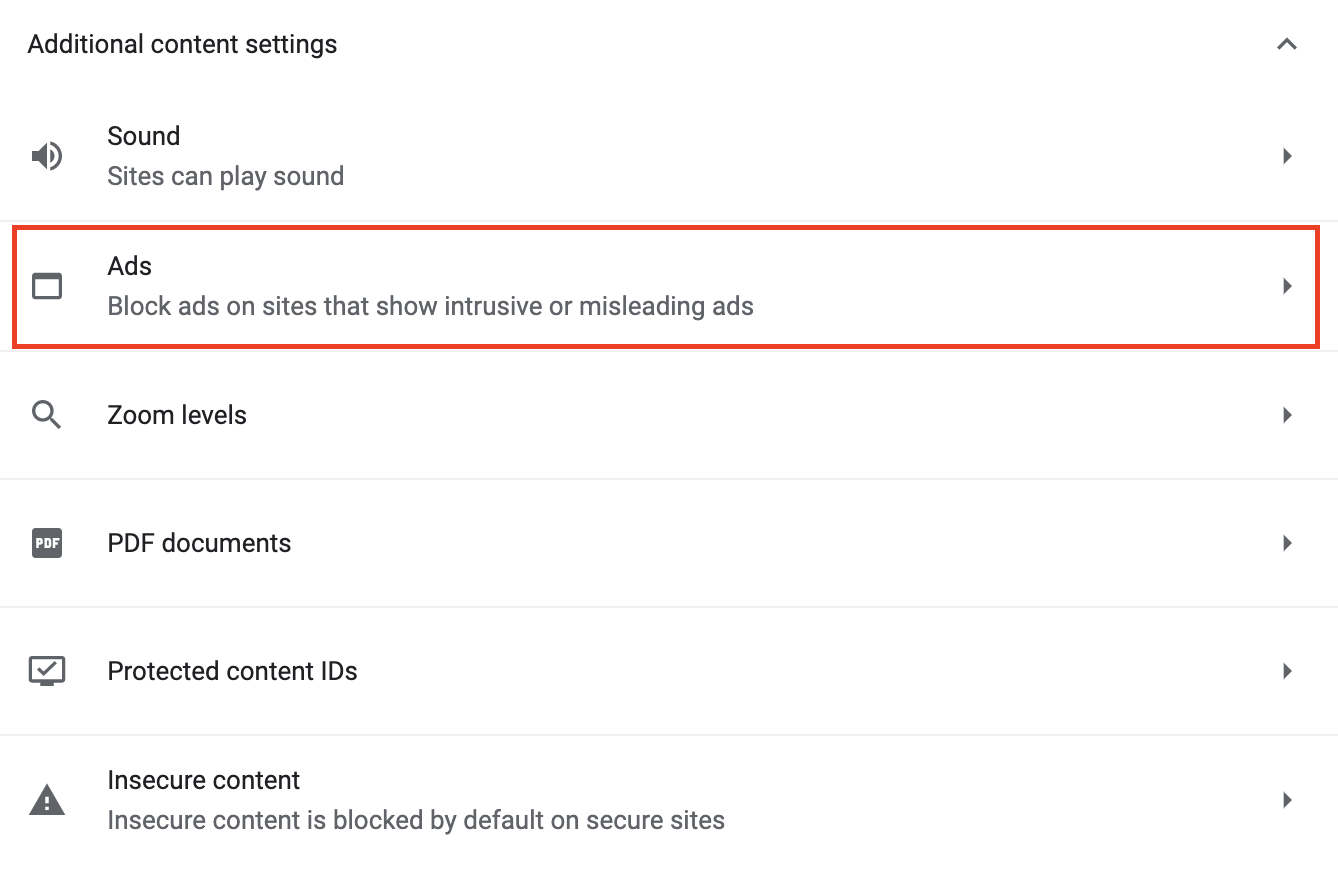Open the PDF documents row arrow
Viewport: 1338px width, 876px height.
[1288, 543]
